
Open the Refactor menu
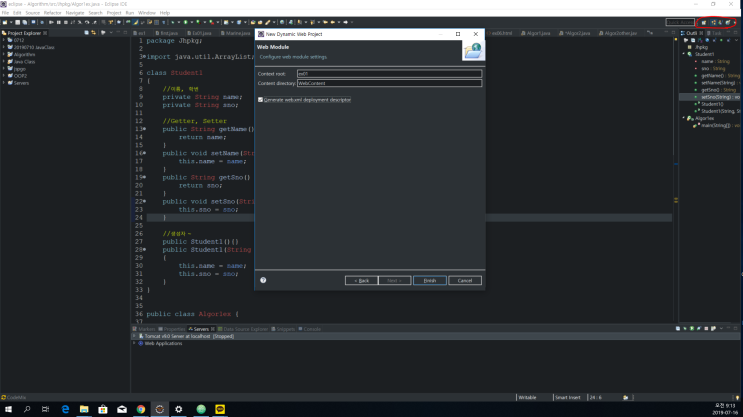[x=52, y=13]
